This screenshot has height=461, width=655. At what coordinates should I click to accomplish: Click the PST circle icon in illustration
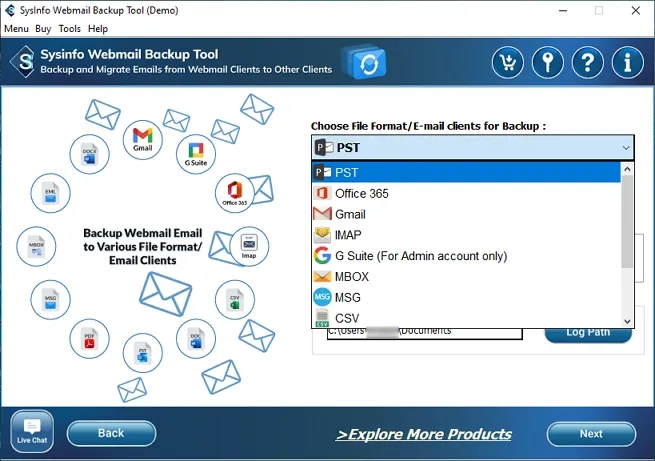click(143, 353)
